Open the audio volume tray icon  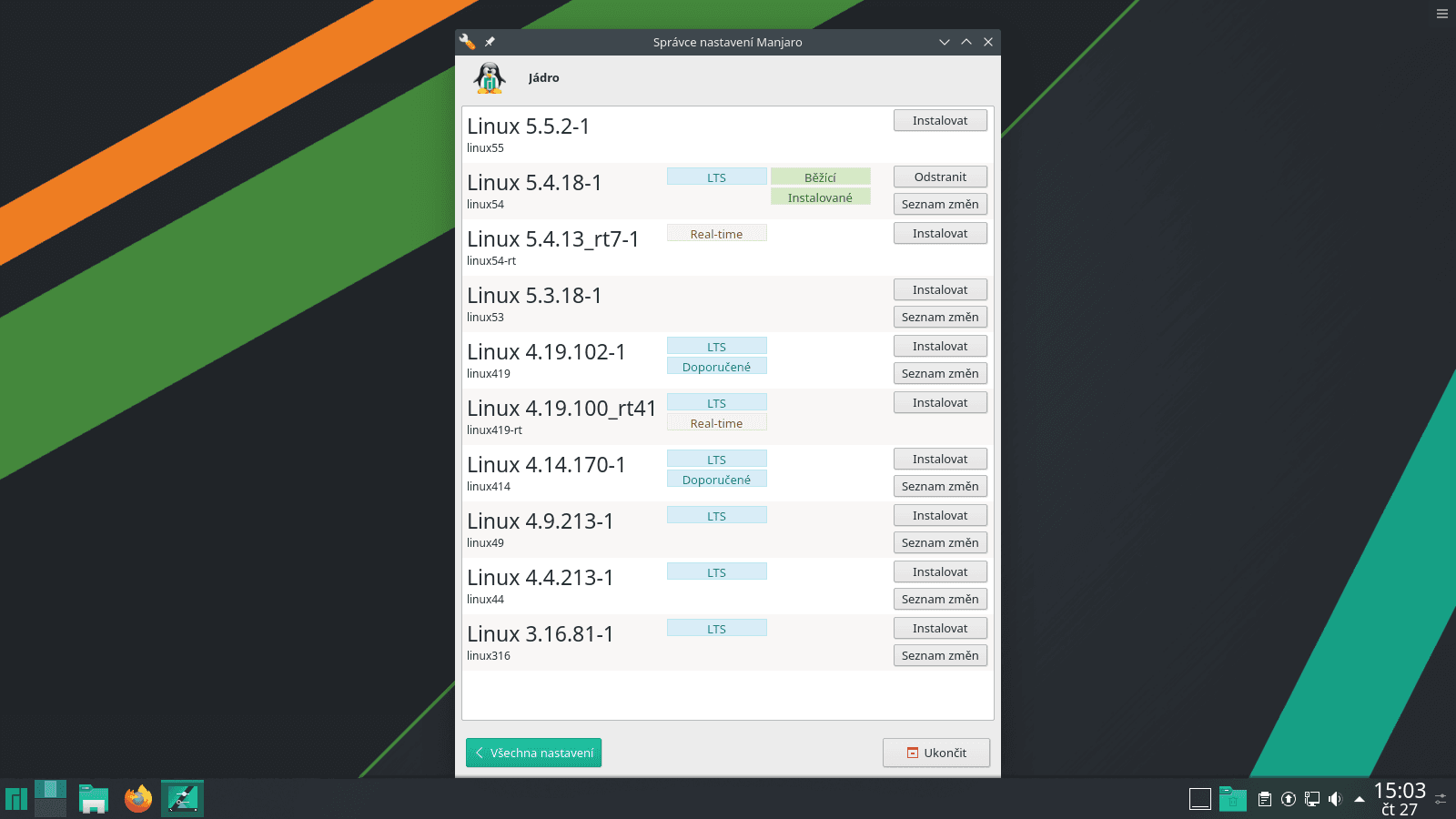coord(1335,799)
